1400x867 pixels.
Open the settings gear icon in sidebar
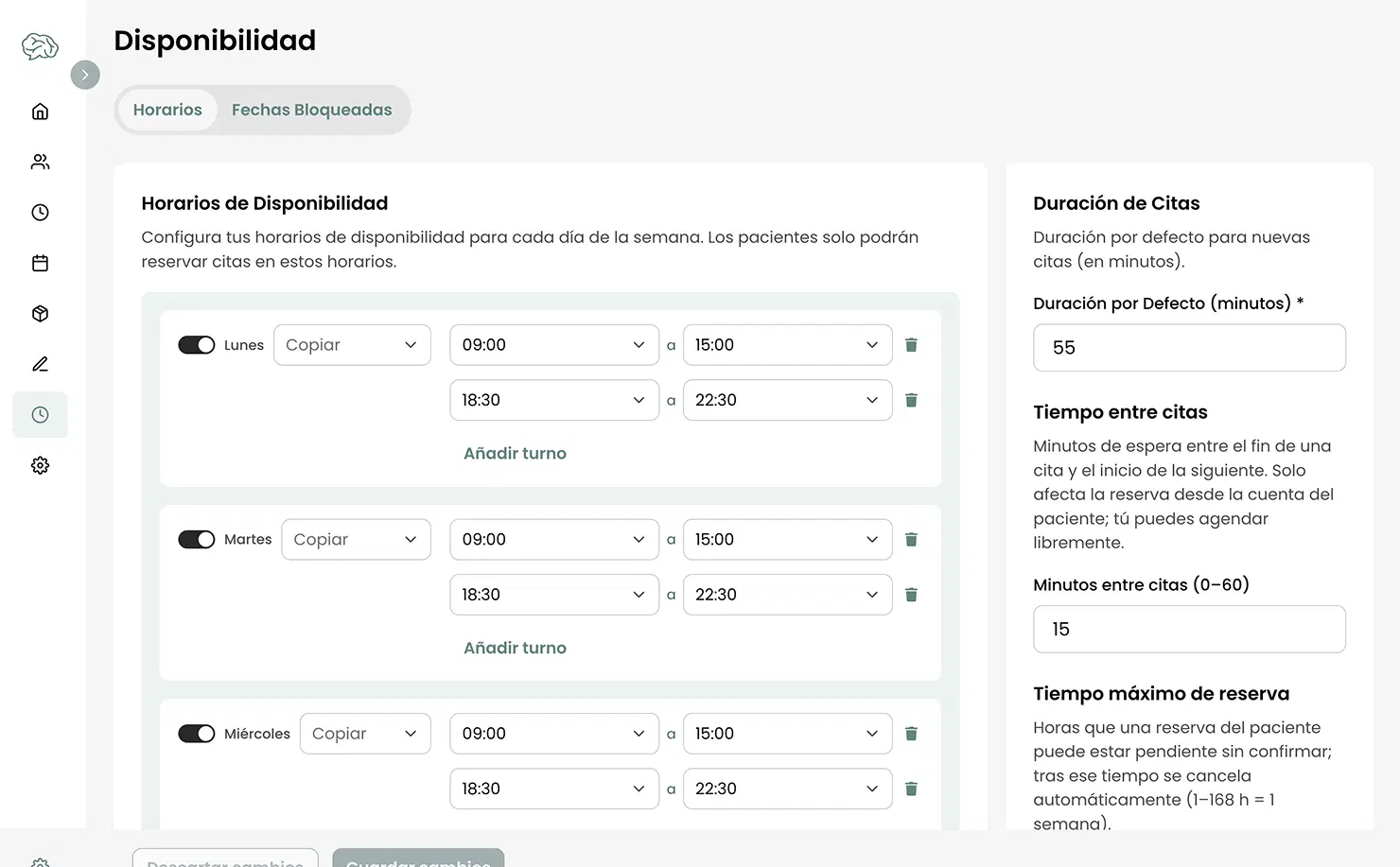coord(40,465)
